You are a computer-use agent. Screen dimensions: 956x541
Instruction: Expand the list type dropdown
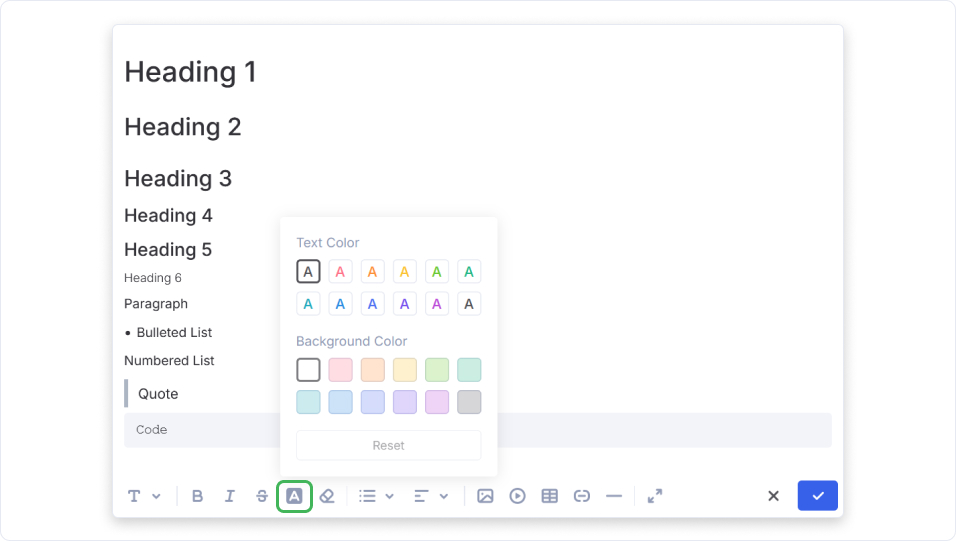point(376,496)
